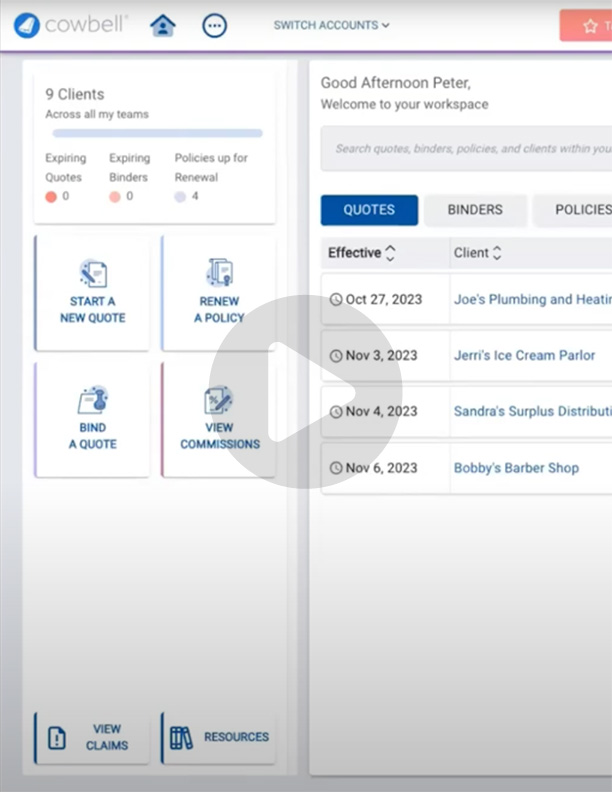The height and width of the screenshot is (792, 612).
Task: Switch to the Quotes tab
Action: pyautogui.click(x=369, y=210)
